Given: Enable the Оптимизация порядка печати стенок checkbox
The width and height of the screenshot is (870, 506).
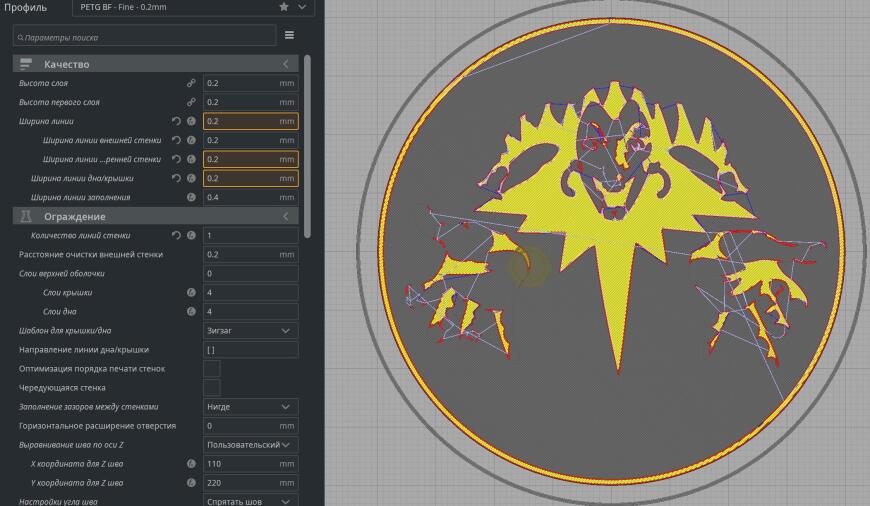Looking at the screenshot, I should pos(211,368).
